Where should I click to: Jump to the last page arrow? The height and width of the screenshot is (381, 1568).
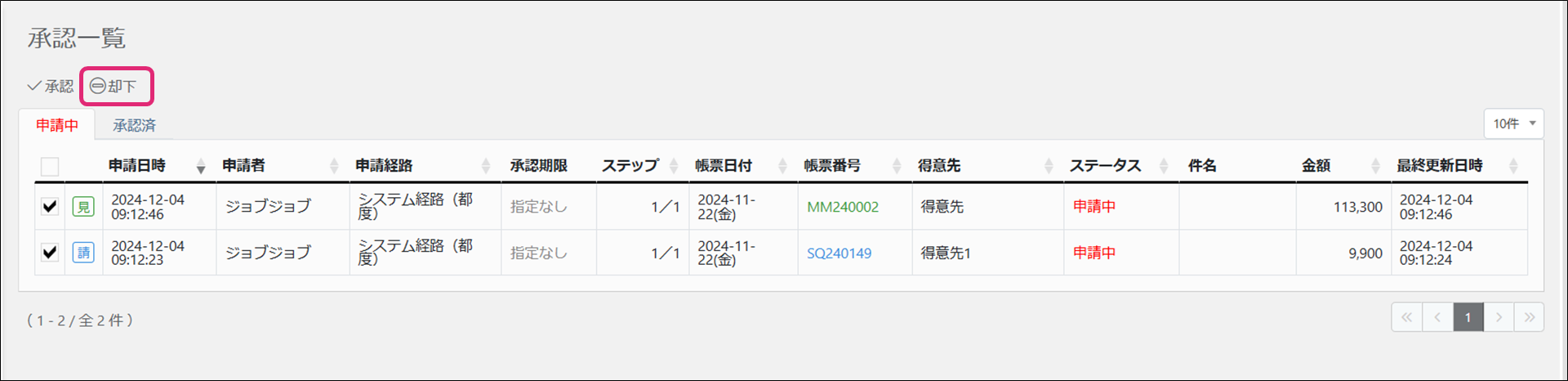coord(1529,317)
